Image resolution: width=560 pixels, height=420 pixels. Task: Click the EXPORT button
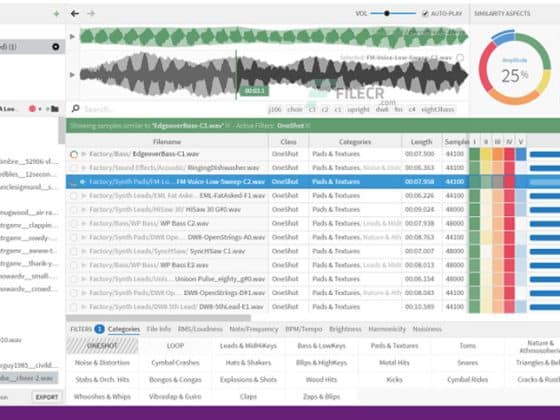pyautogui.click(x=46, y=397)
